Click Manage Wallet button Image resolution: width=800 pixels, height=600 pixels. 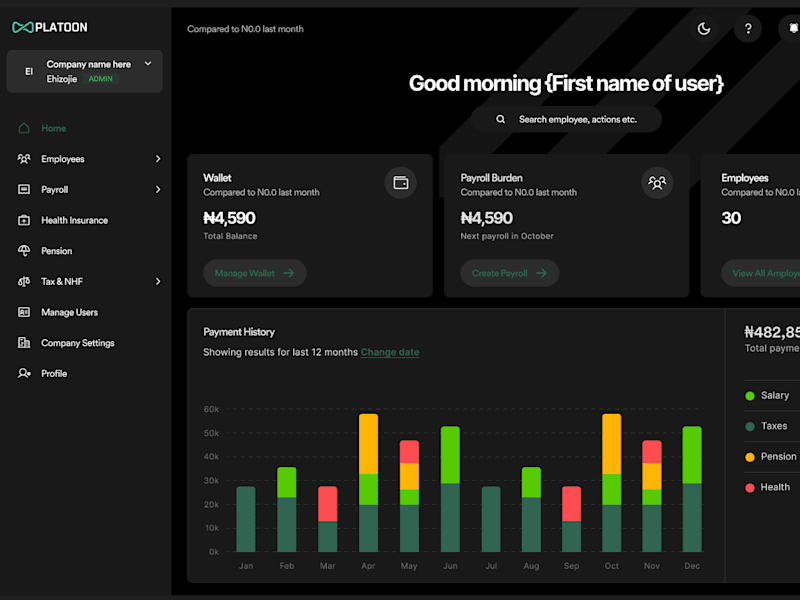pos(255,273)
